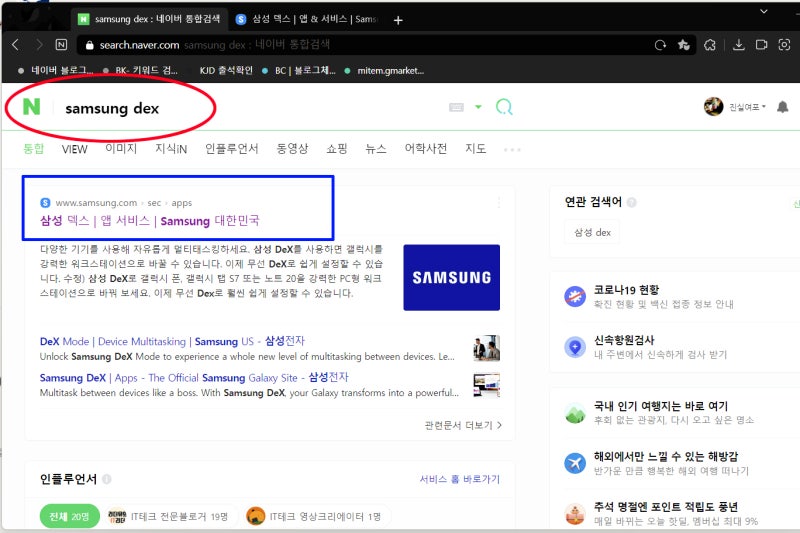Expand 관련문서 더보기
Image resolution: width=800 pixels, height=533 pixels.
point(463,425)
